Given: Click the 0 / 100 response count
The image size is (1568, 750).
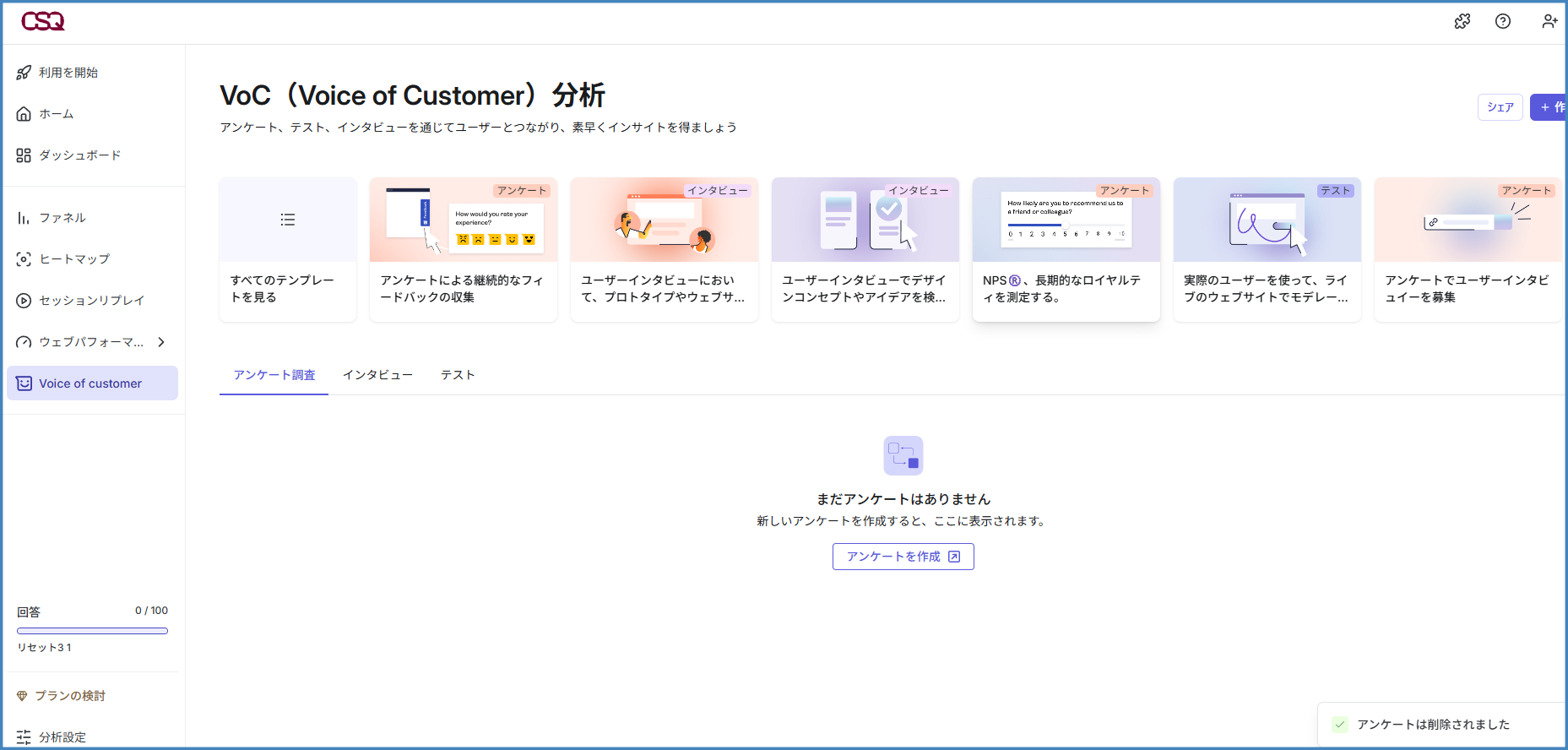Looking at the screenshot, I should (x=151, y=611).
